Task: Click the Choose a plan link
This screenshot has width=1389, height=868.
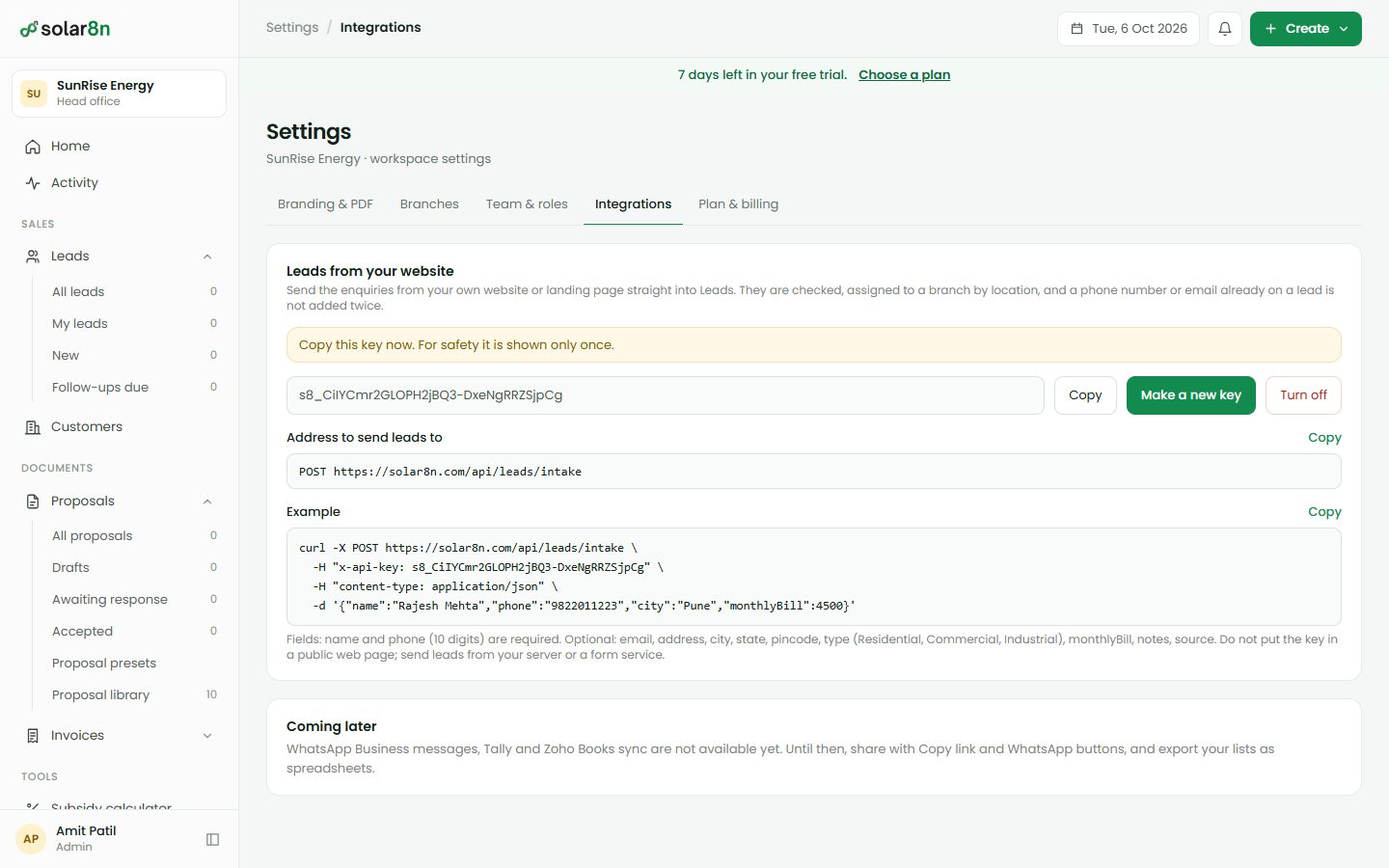Action: [x=905, y=75]
